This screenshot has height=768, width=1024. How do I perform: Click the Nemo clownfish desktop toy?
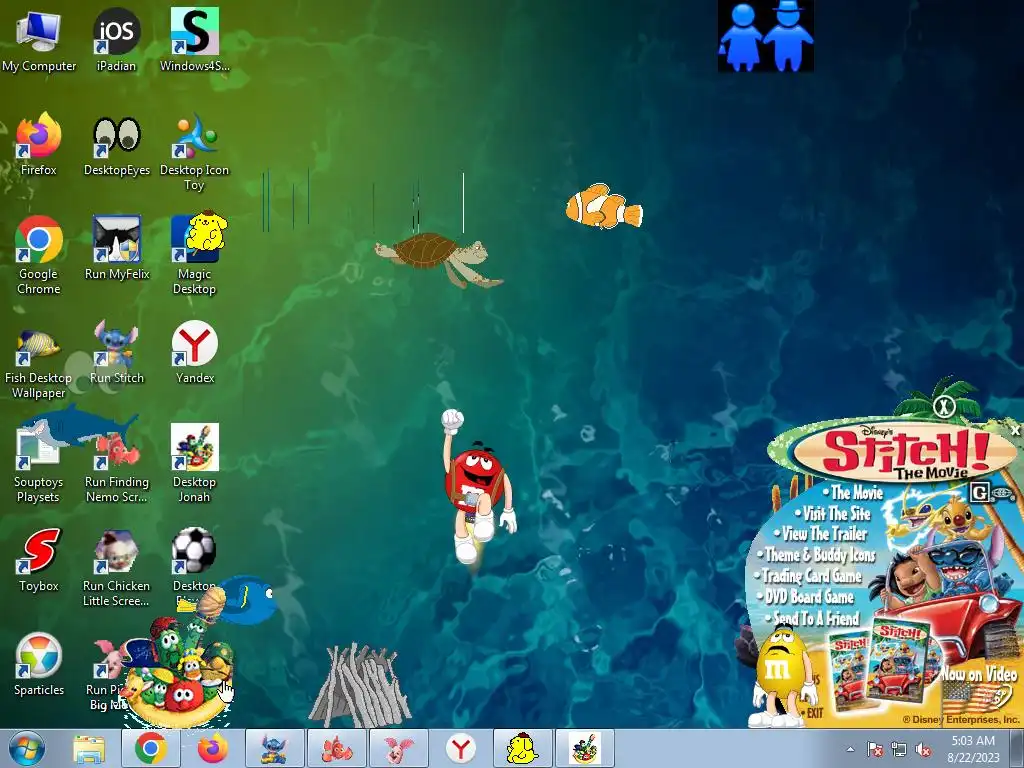604,206
